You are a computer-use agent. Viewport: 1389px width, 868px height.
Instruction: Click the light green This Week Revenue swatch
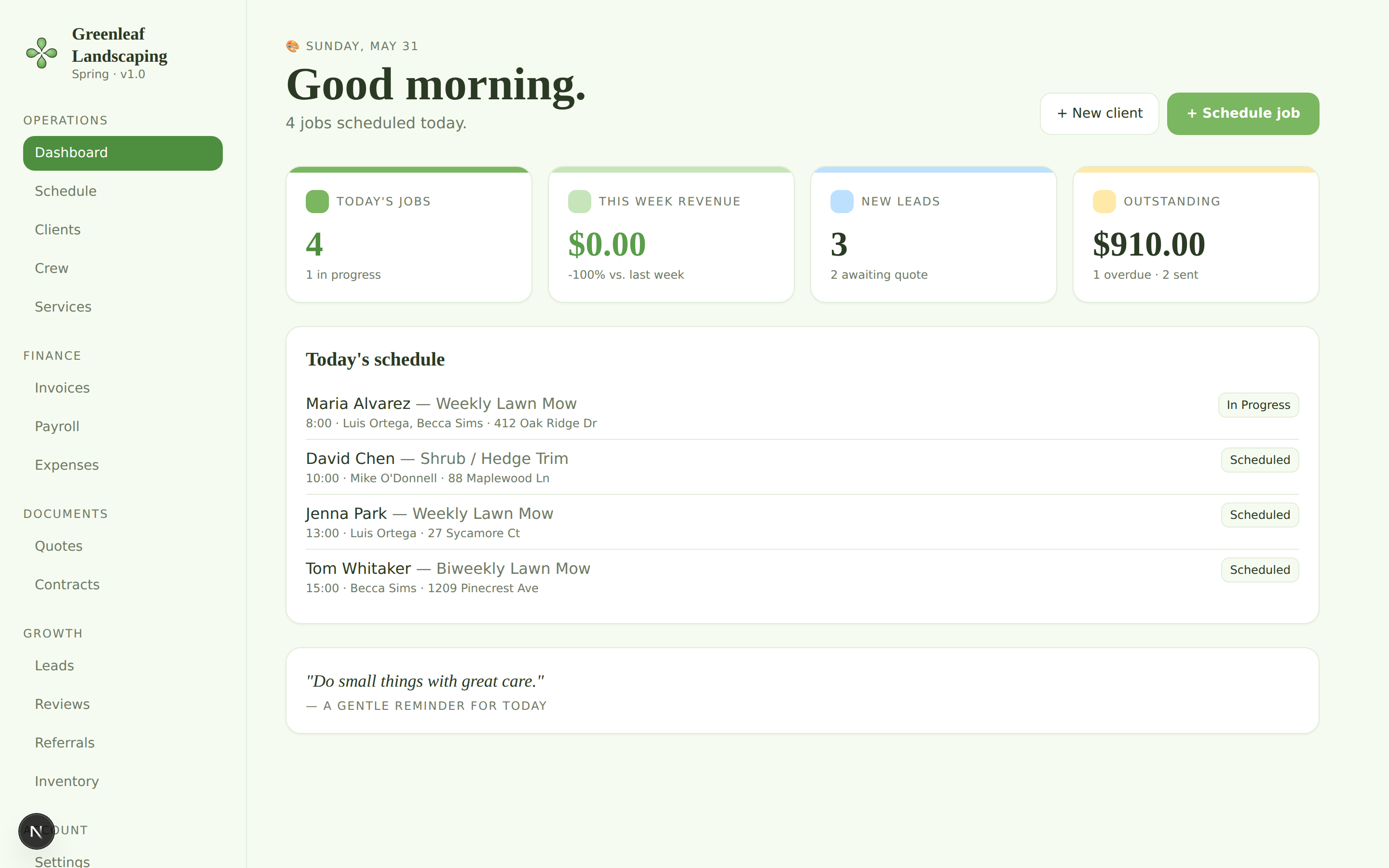(x=579, y=202)
